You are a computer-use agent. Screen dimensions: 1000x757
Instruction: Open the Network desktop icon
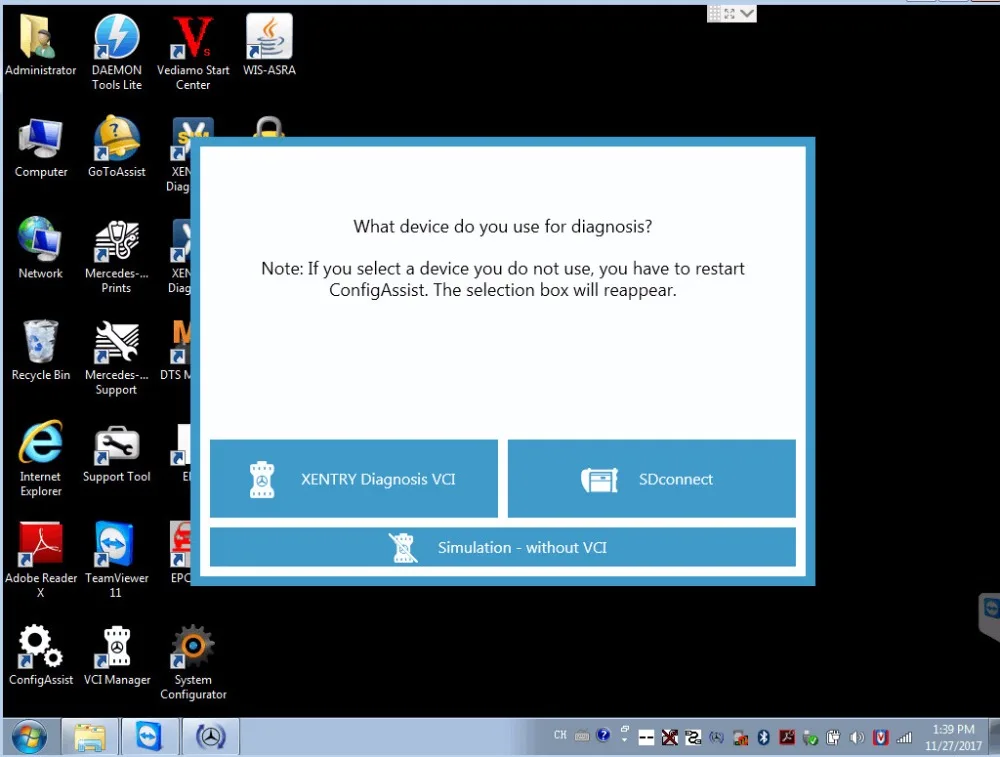tap(40, 249)
